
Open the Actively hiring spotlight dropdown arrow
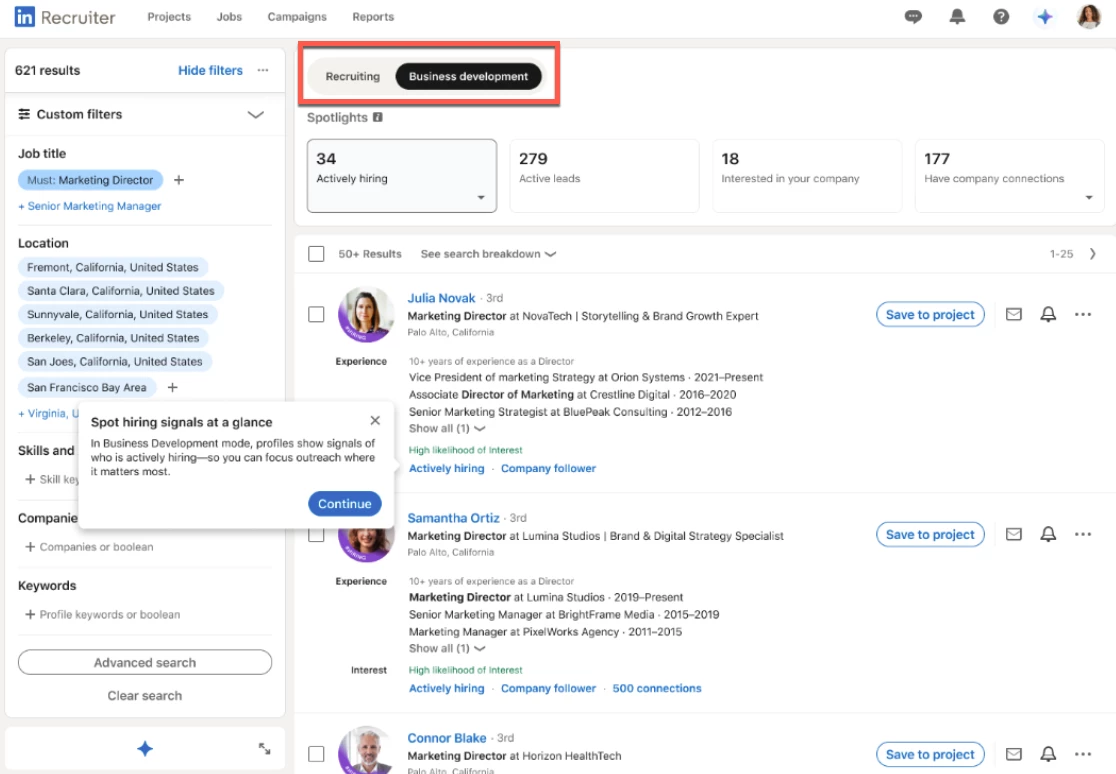pos(481,197)
